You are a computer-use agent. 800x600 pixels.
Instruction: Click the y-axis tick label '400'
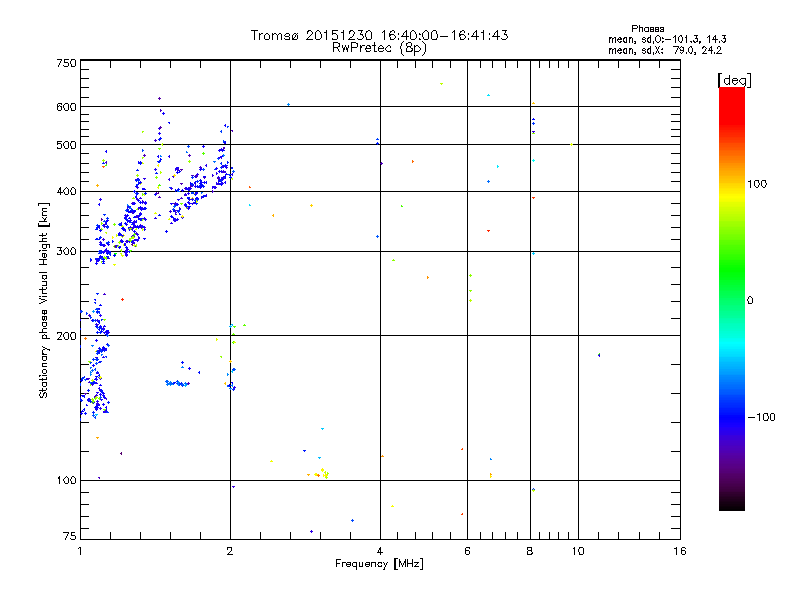(x=66, y=192)
